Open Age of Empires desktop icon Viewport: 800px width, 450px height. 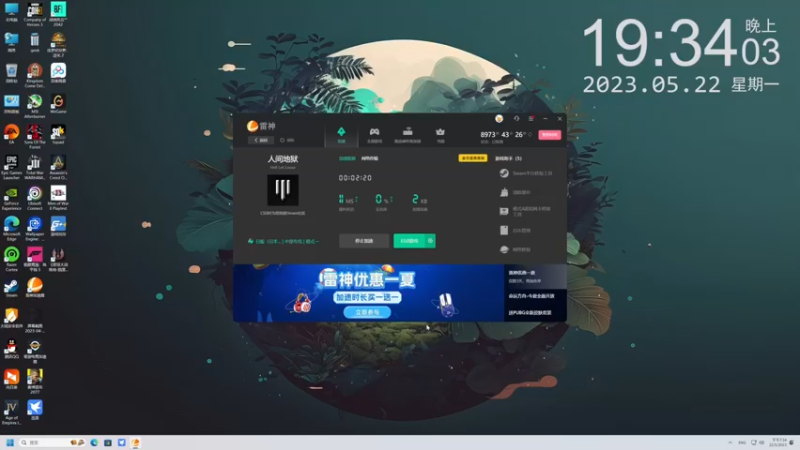pos(11,412)
